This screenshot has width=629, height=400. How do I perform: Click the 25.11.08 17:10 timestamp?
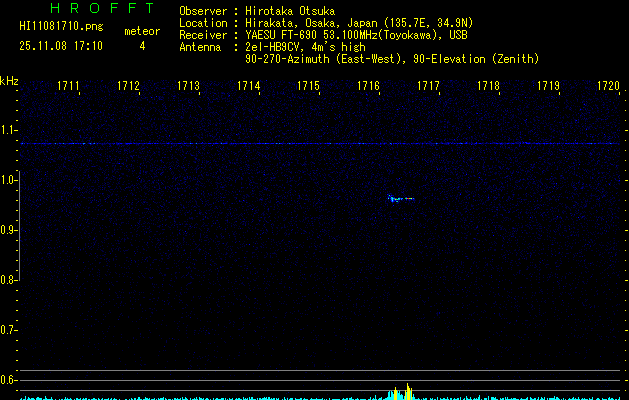coord(60,46)
